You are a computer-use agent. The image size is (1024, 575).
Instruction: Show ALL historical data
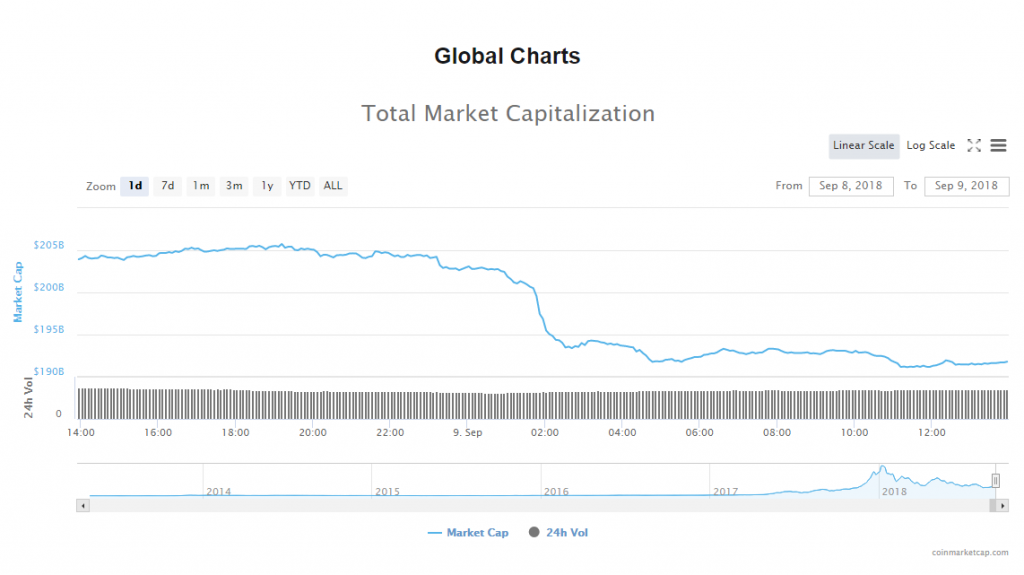coord(333,186)
